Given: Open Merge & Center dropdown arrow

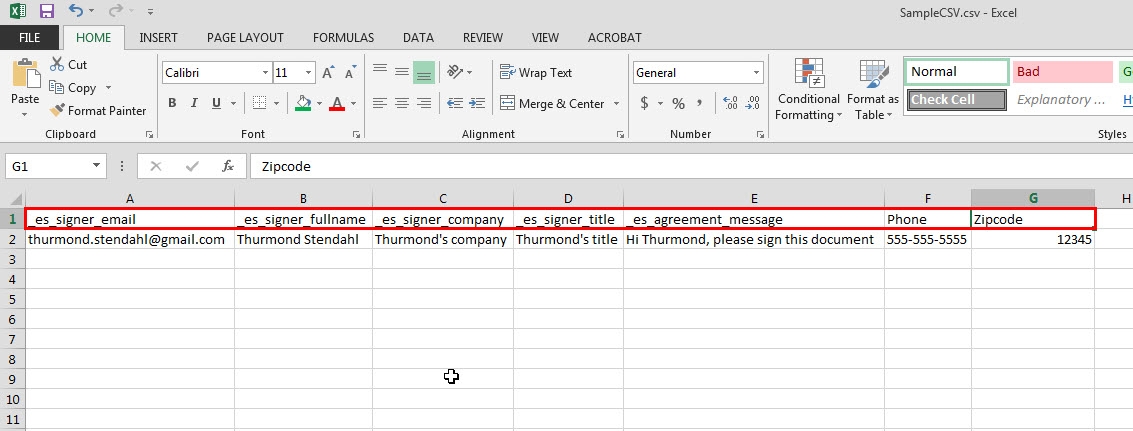Looking at the screenshot, I should click(x=616, y=103).
